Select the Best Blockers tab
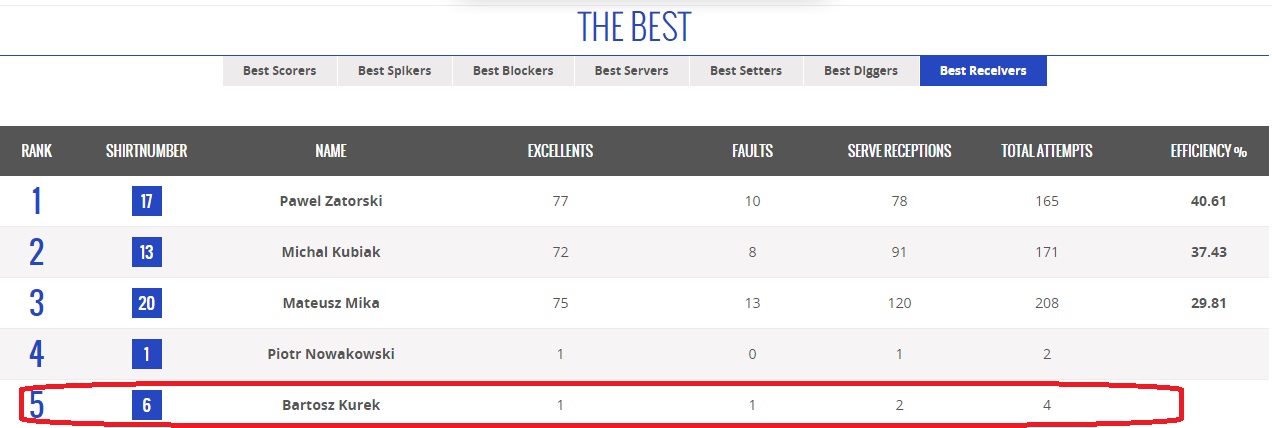Screen dimensions: 1272x428 [x=512, y=71]
